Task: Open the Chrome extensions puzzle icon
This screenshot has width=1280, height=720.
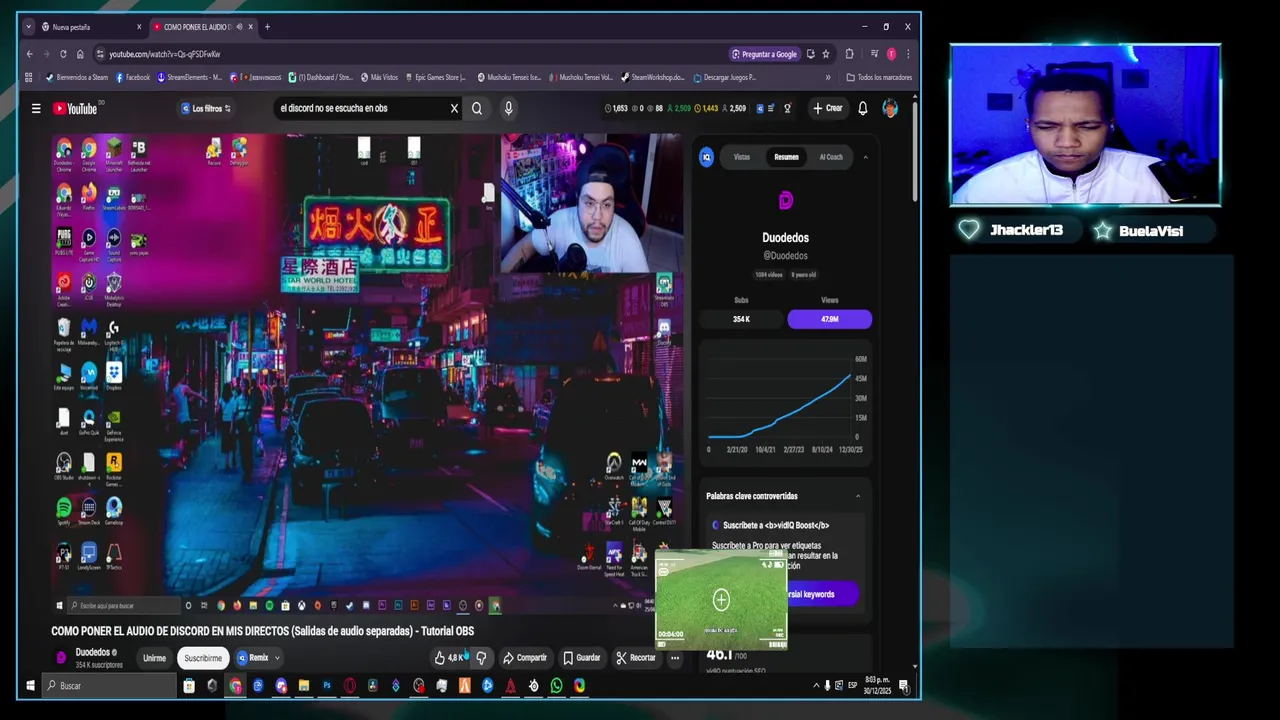Action: coord(849,54)
